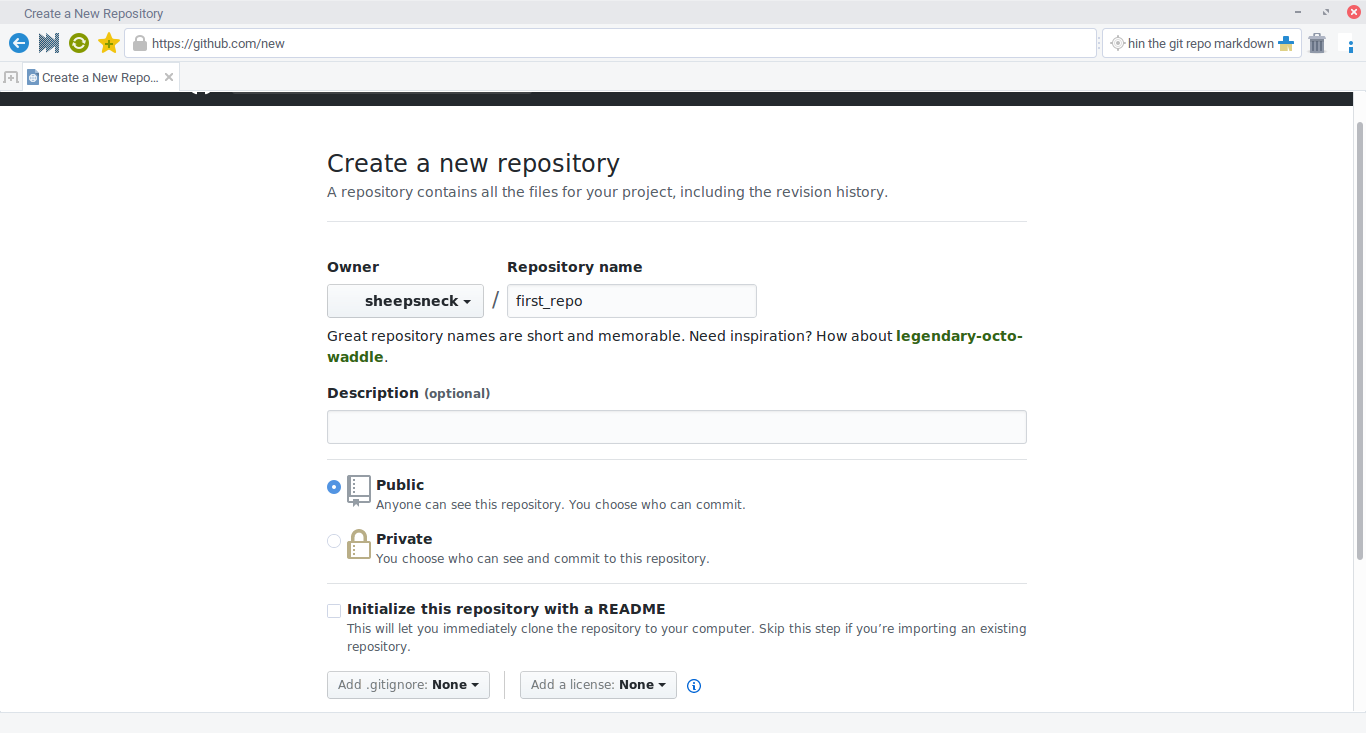Select the Private radio button

(334, 541)
